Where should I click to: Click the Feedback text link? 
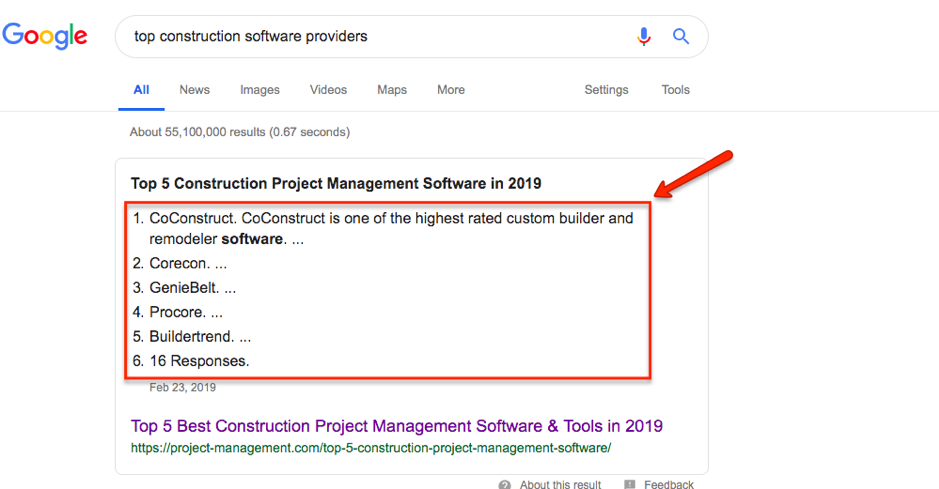point(668,485)
